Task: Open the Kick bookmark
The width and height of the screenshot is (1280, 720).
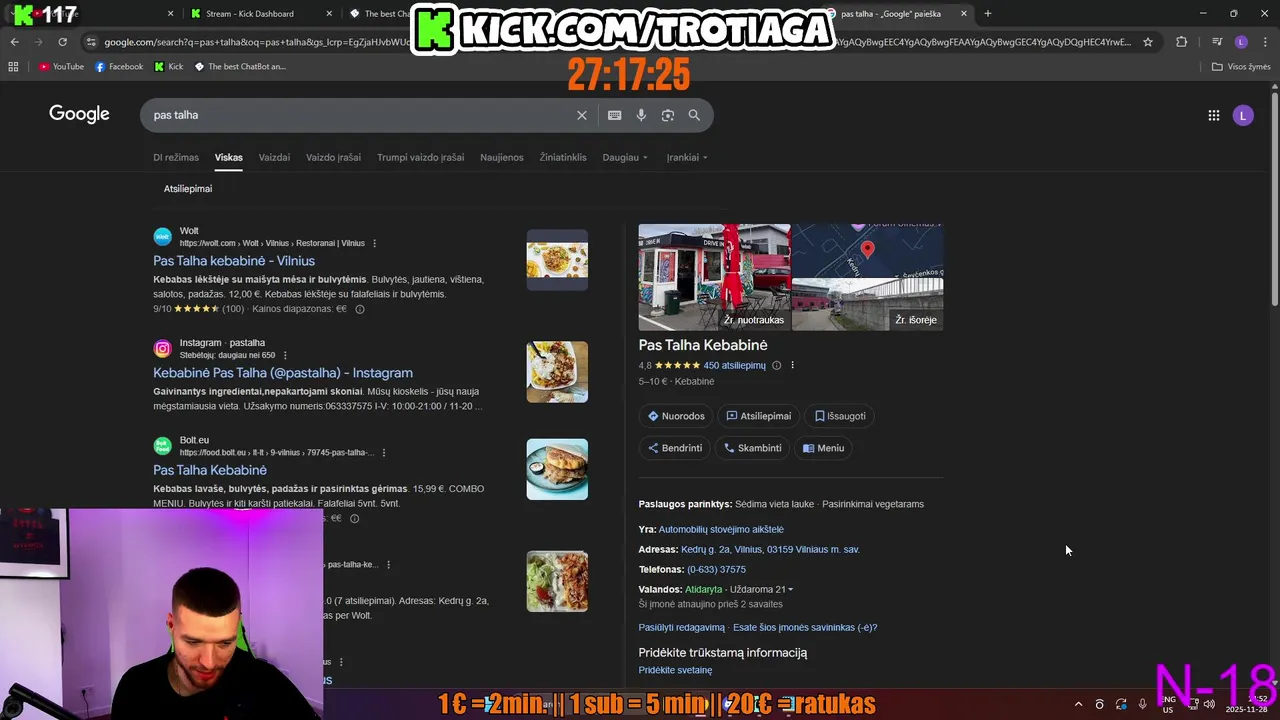Action: coord(169,67)
